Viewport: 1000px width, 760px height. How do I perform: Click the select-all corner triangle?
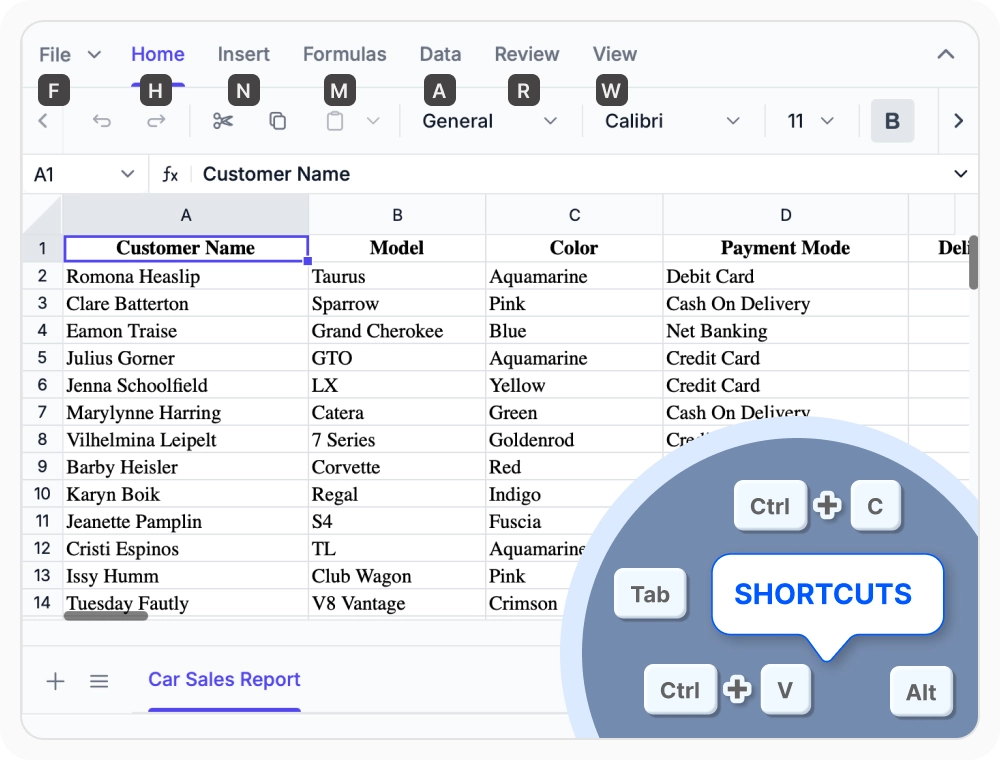[x=43, y=215]
